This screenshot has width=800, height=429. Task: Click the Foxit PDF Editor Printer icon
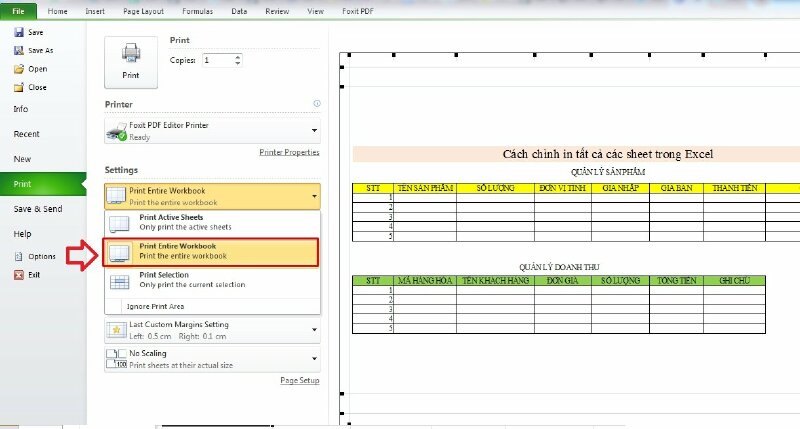tap(116, 131)
